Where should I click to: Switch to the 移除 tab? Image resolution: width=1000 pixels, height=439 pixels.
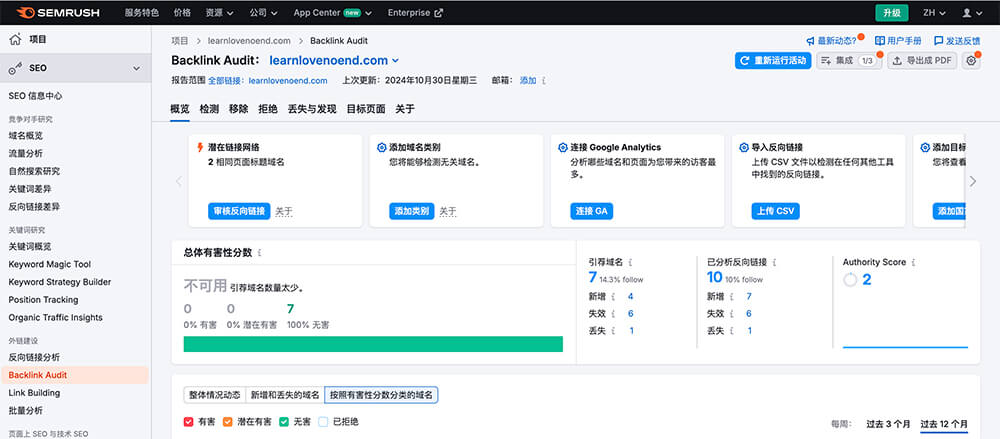[x=239, y=109]
